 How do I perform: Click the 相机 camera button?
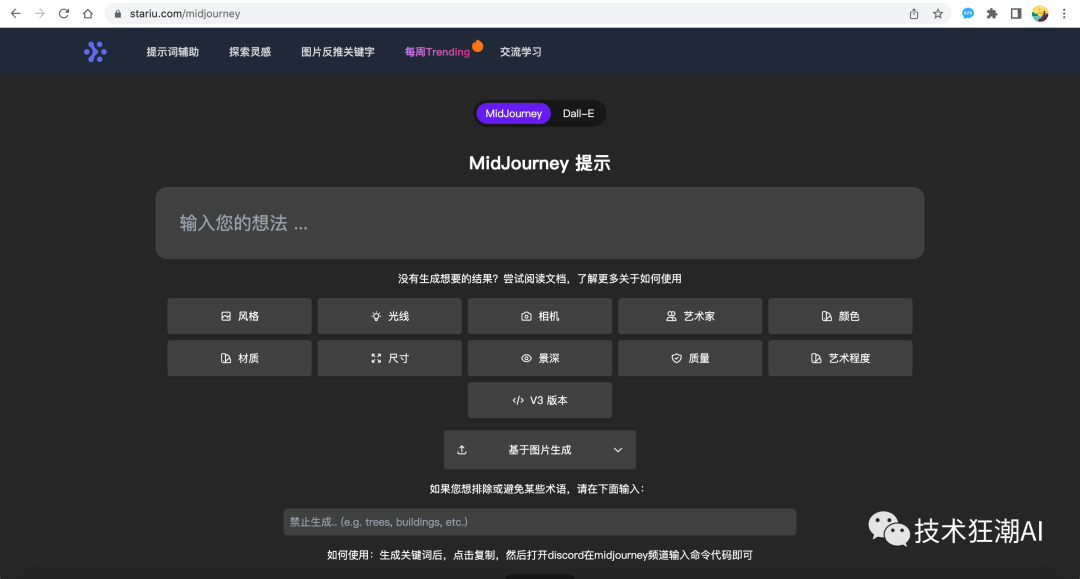tap(540, 316)
